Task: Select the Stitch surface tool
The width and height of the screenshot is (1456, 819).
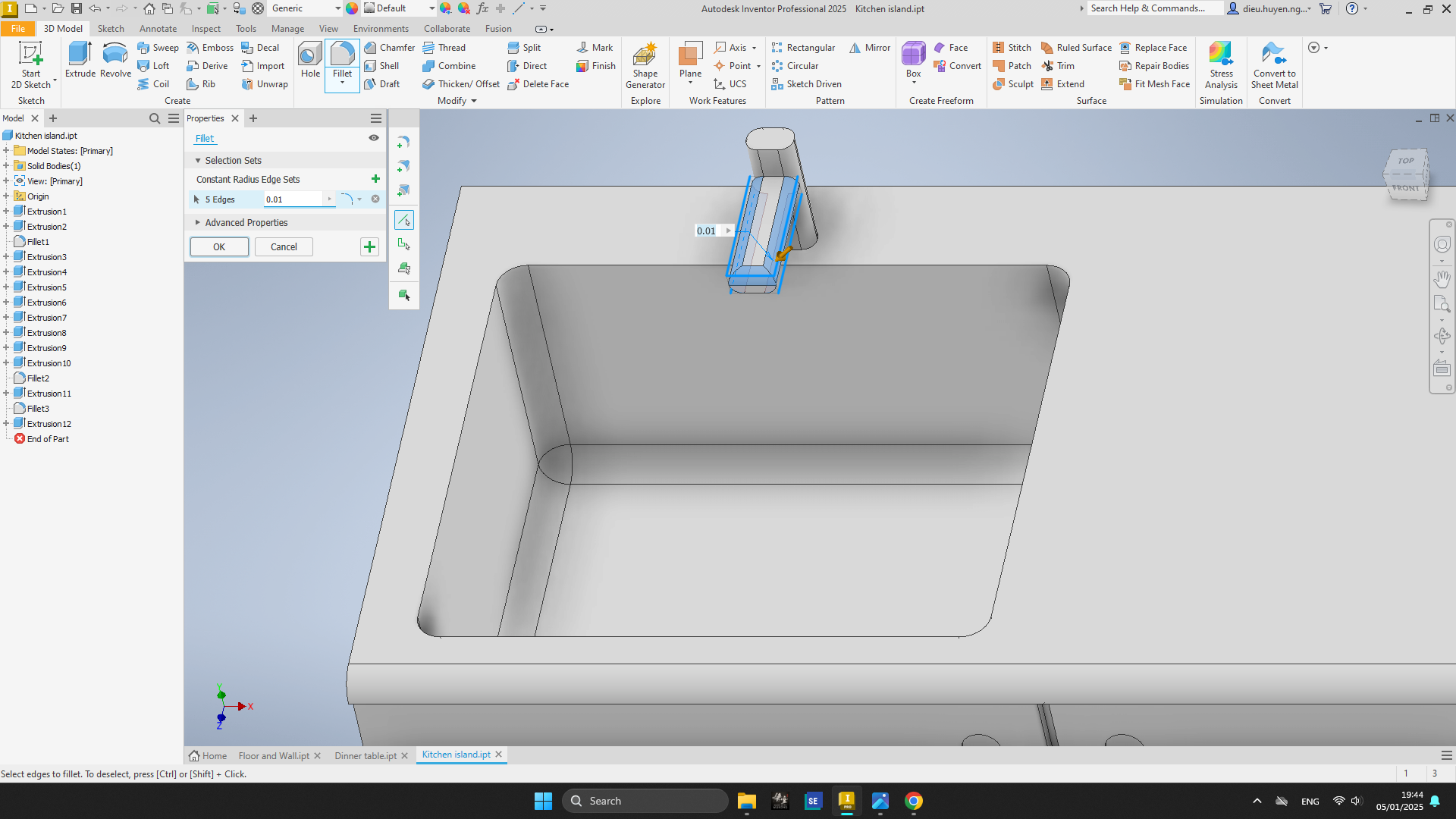Action: (1012, 47)
